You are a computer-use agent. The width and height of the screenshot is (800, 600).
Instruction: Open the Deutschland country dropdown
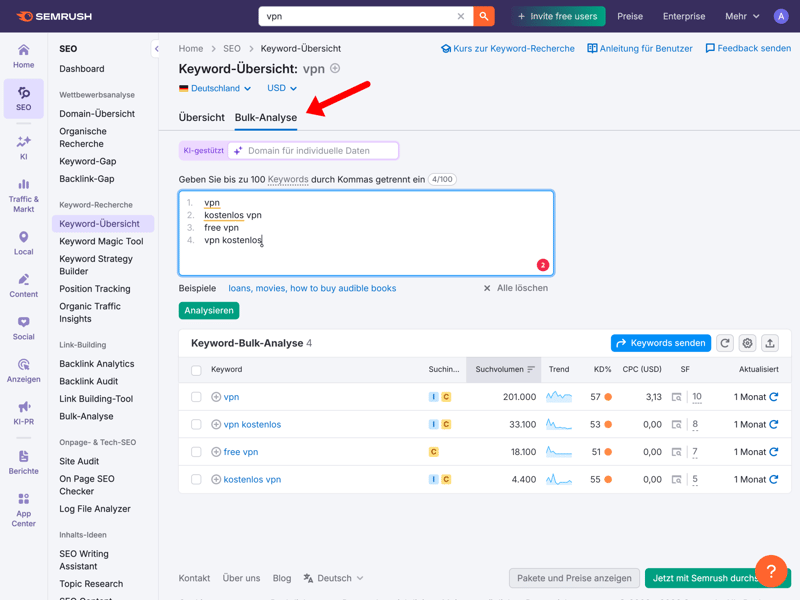(215, 89)
